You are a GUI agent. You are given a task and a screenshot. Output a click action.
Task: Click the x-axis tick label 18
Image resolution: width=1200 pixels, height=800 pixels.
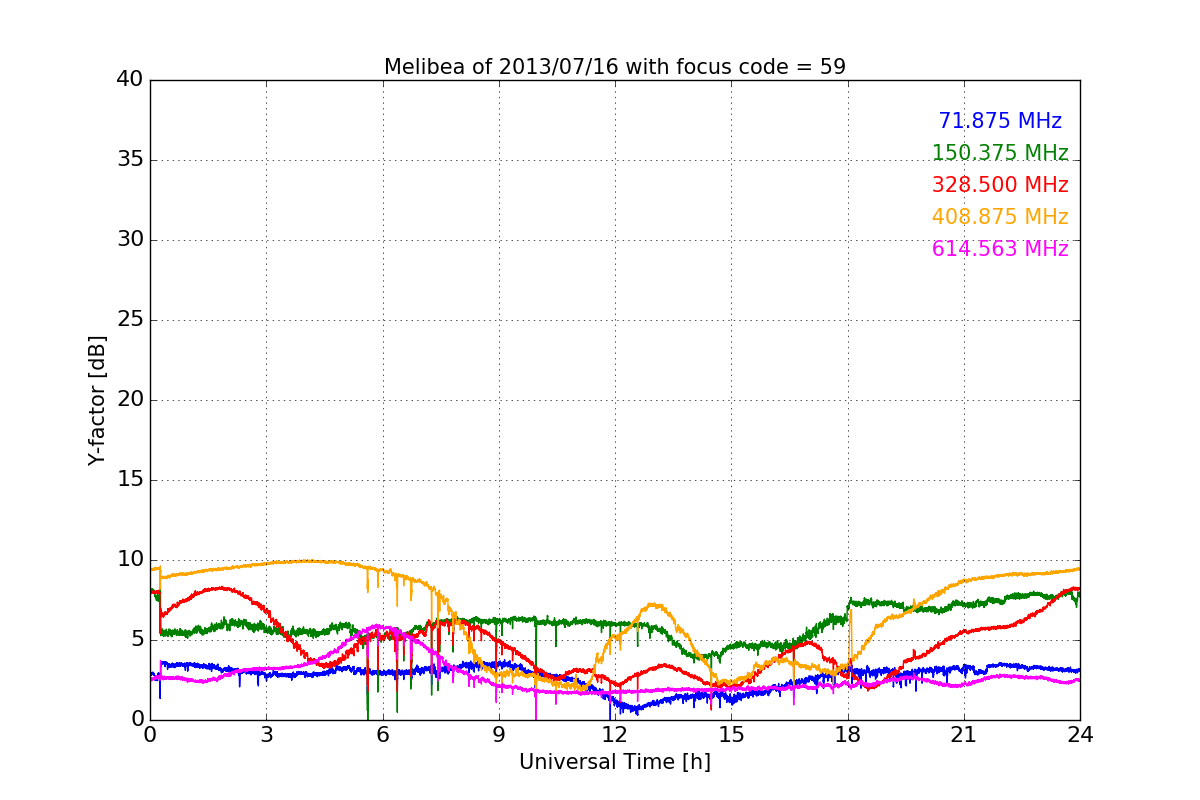pyautogui.click(x=848, y=735)
